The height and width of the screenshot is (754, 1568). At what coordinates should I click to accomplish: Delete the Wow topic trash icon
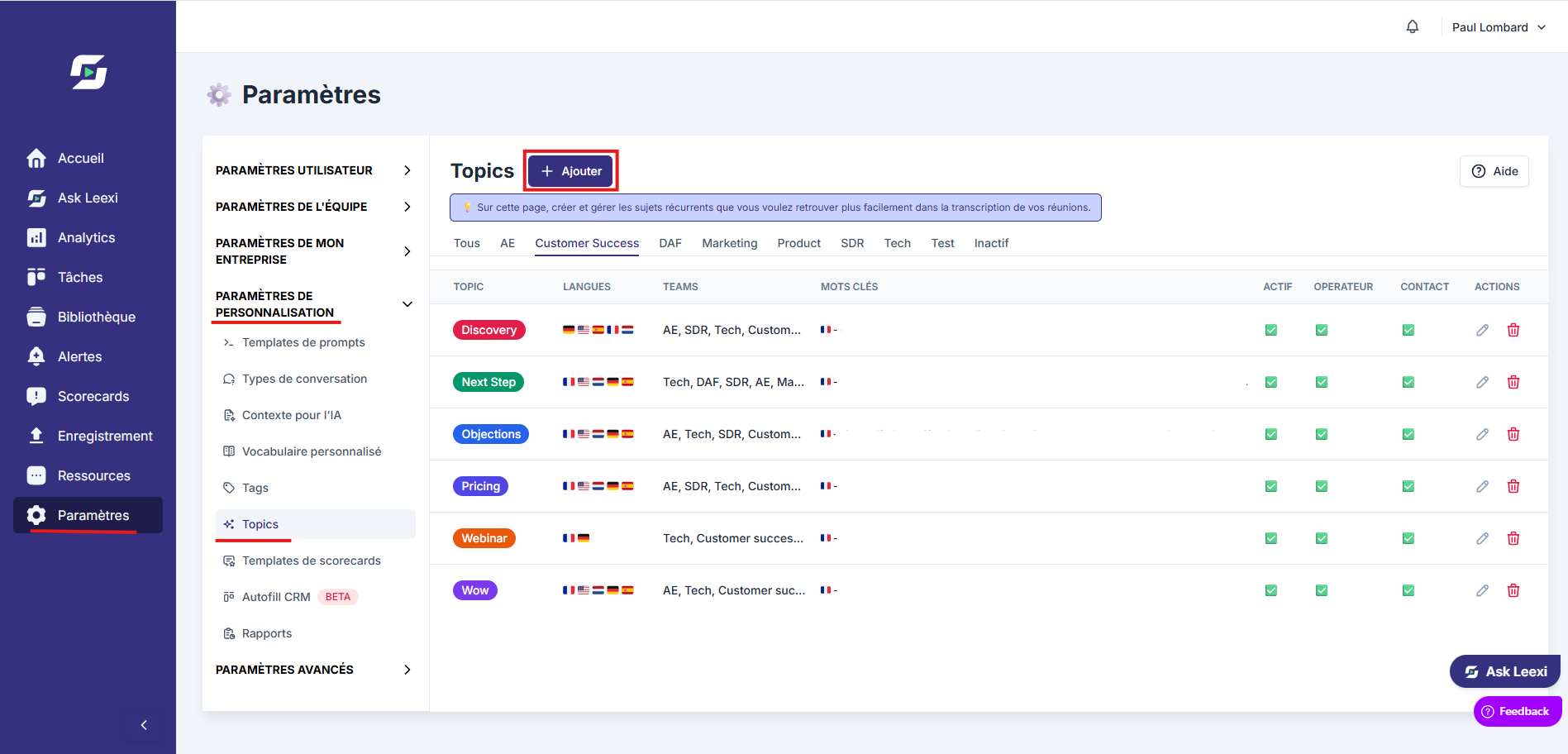coord(1513,590)
